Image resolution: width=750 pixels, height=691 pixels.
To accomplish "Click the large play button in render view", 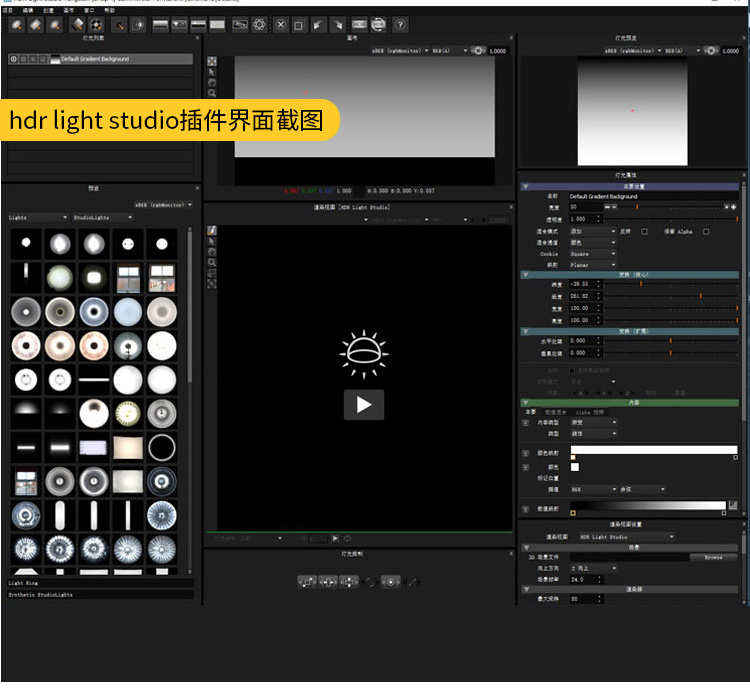I will (364, 405).
